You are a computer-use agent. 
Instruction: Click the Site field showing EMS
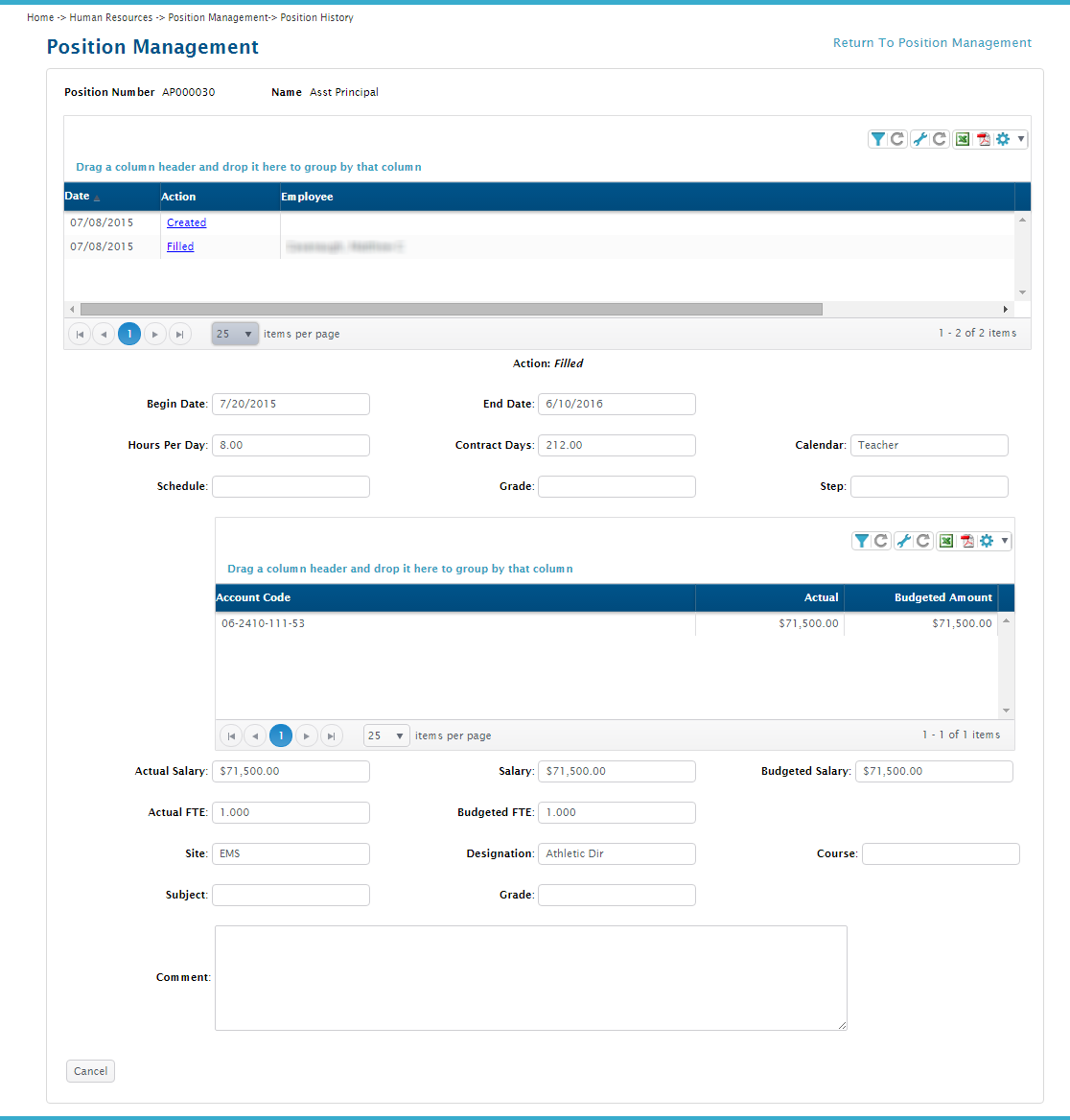291,854
